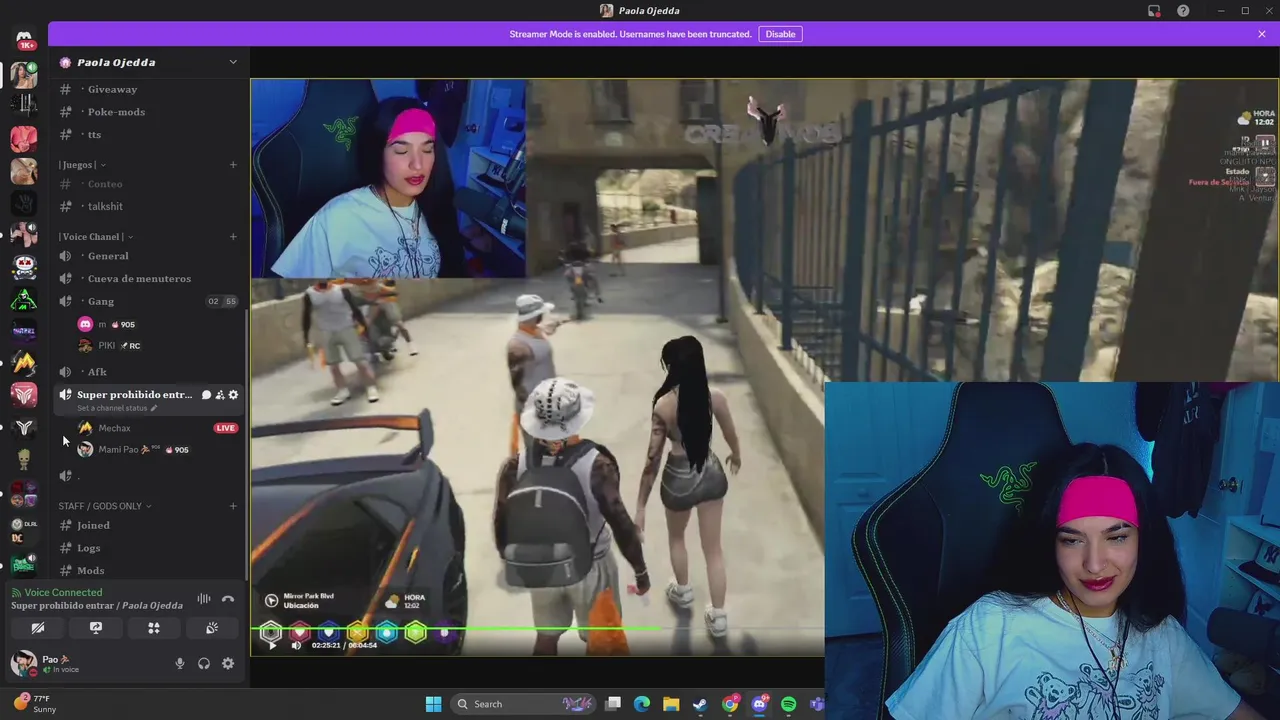Open File Explorer from taskbar
1280x720 pixels.
(671, 704)
